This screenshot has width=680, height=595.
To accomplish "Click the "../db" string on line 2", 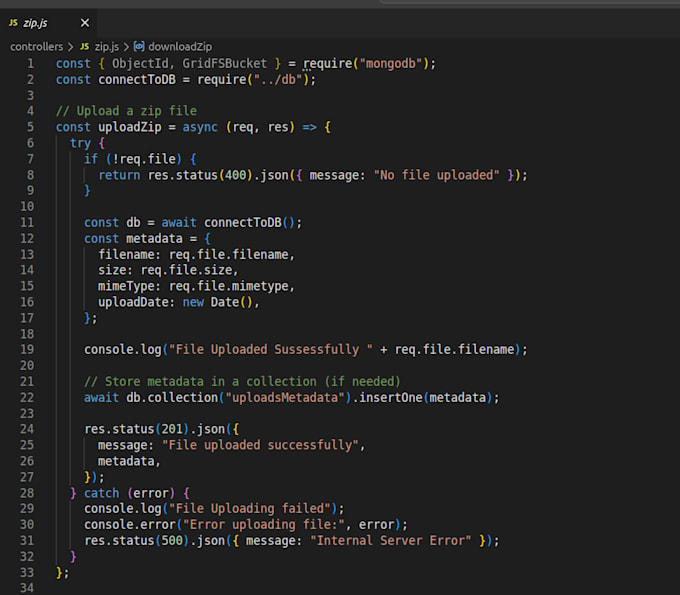I will 278,80.
